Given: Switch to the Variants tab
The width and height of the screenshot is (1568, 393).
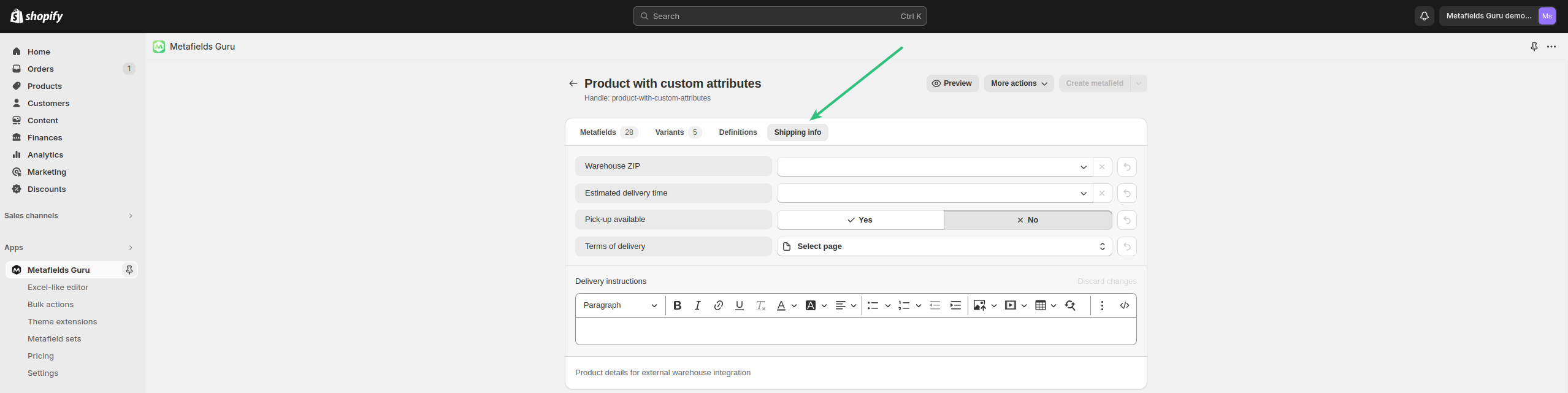Looking at the screenshot, I should coord(678,132).
